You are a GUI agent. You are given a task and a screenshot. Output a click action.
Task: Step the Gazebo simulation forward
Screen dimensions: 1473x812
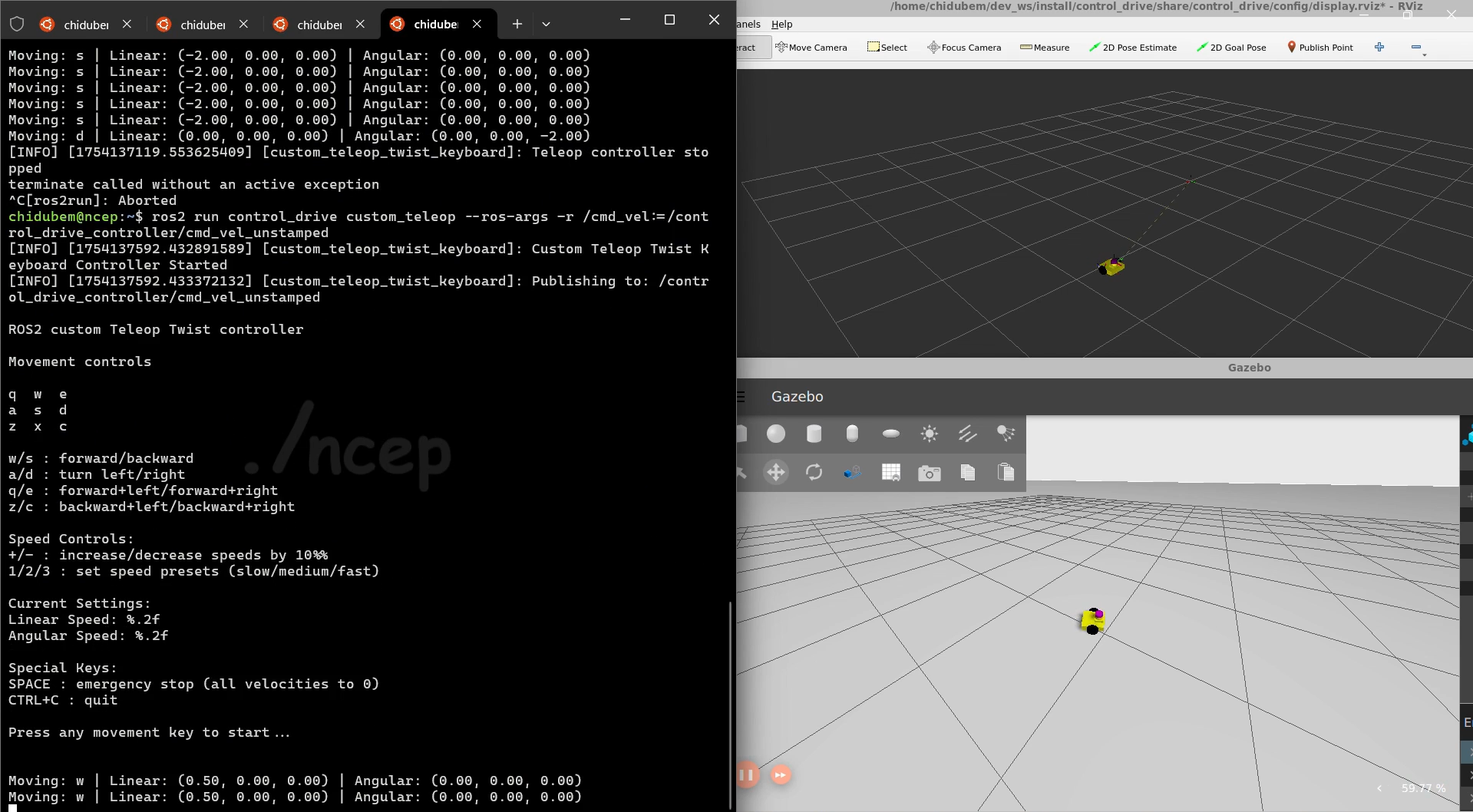click(x=780, y=774)
